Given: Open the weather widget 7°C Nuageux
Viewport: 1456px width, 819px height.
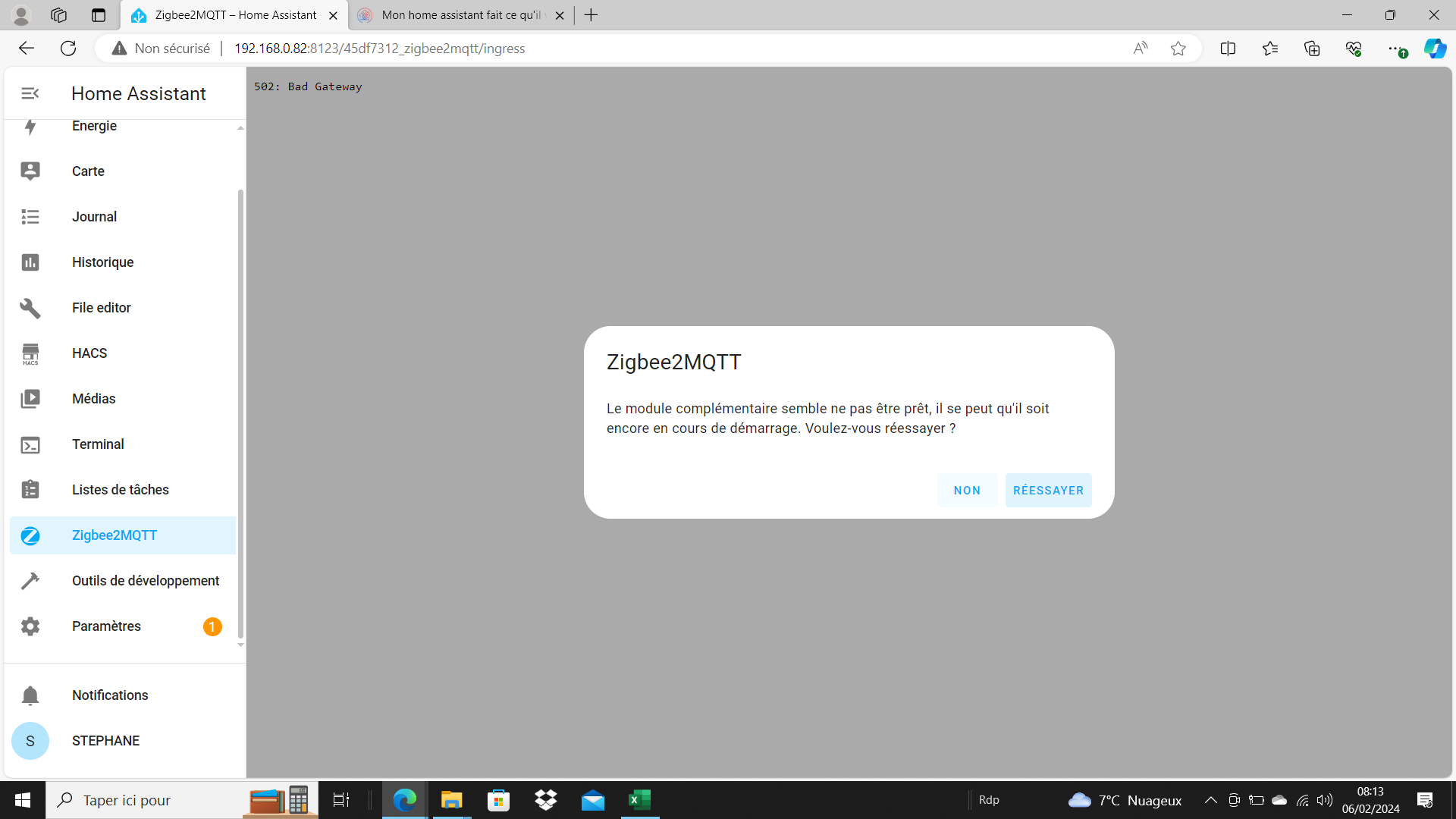Looking at the screenshot, I should pyautogui.click(x=1125, y=800).
